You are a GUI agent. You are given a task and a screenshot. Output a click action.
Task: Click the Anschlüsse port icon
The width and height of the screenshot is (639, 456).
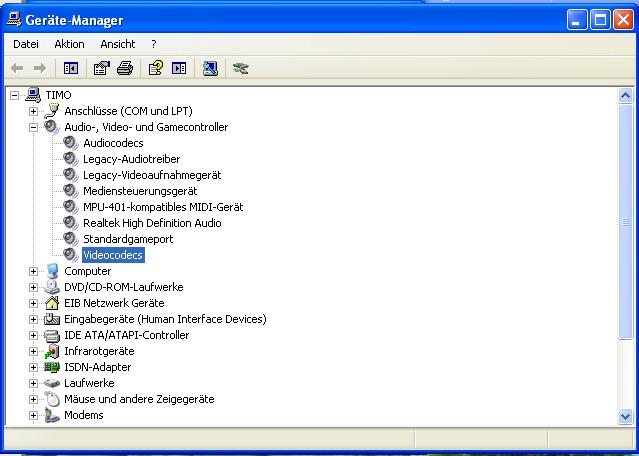click(52, 111)
